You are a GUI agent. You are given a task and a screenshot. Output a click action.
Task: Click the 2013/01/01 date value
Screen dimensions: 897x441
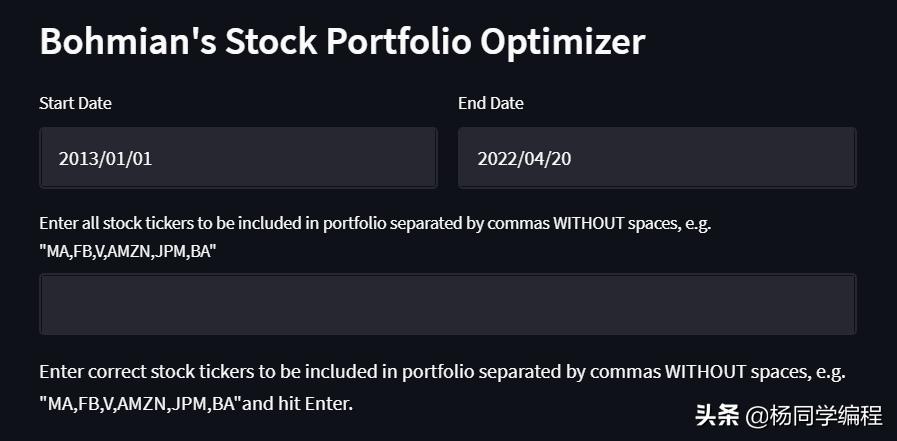105,158
